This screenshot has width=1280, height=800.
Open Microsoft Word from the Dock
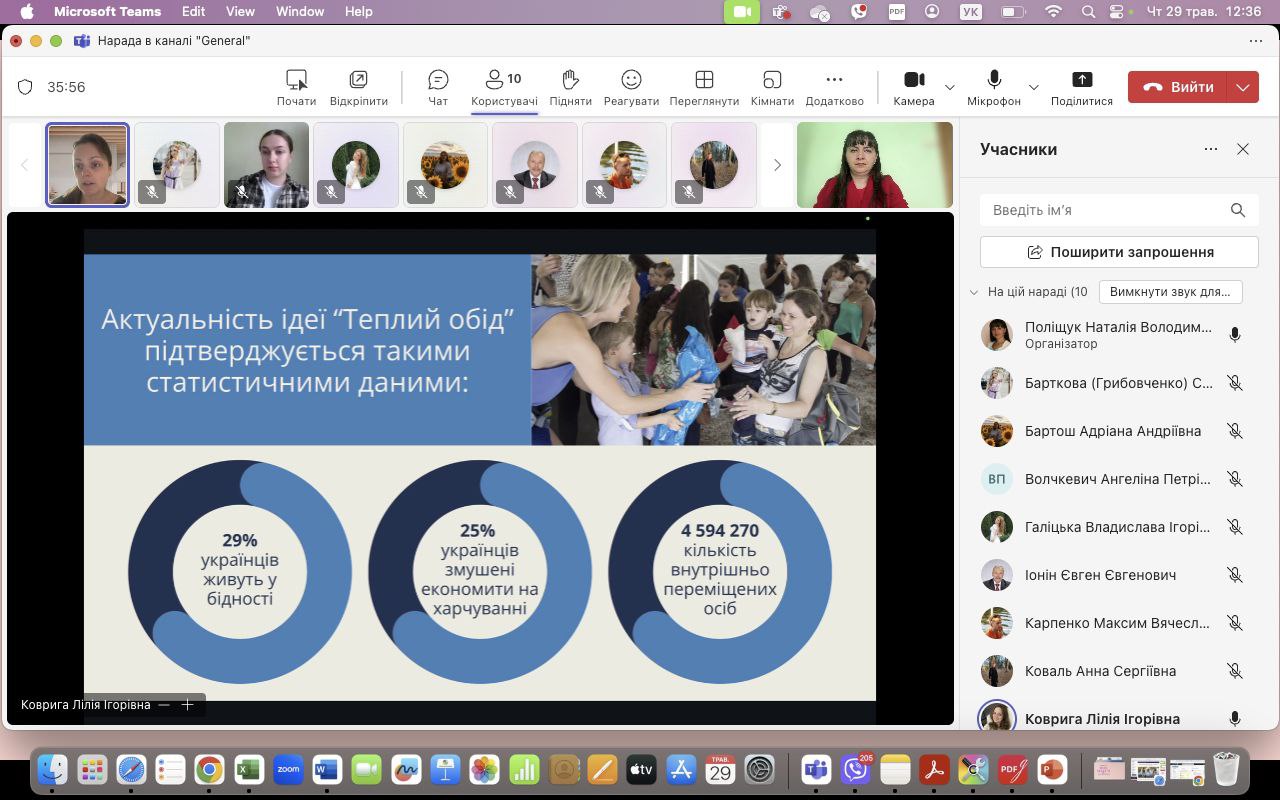pos(327,769)
